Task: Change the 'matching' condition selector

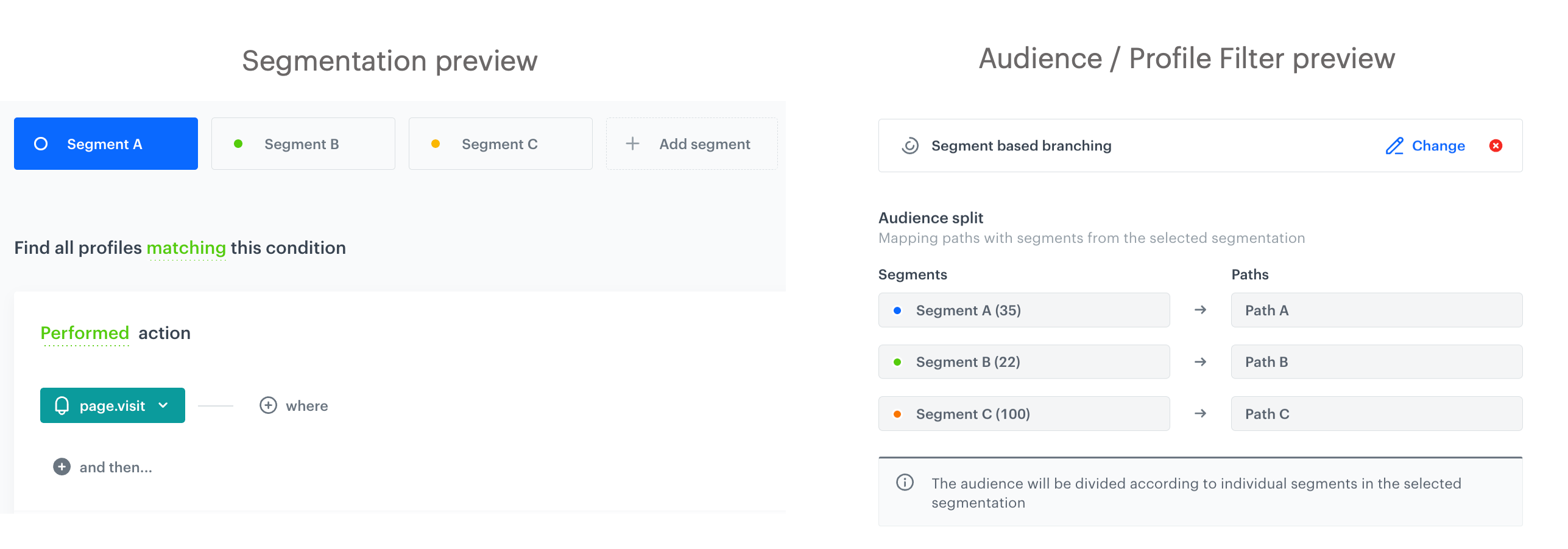Action: click(x=186, y=248)
